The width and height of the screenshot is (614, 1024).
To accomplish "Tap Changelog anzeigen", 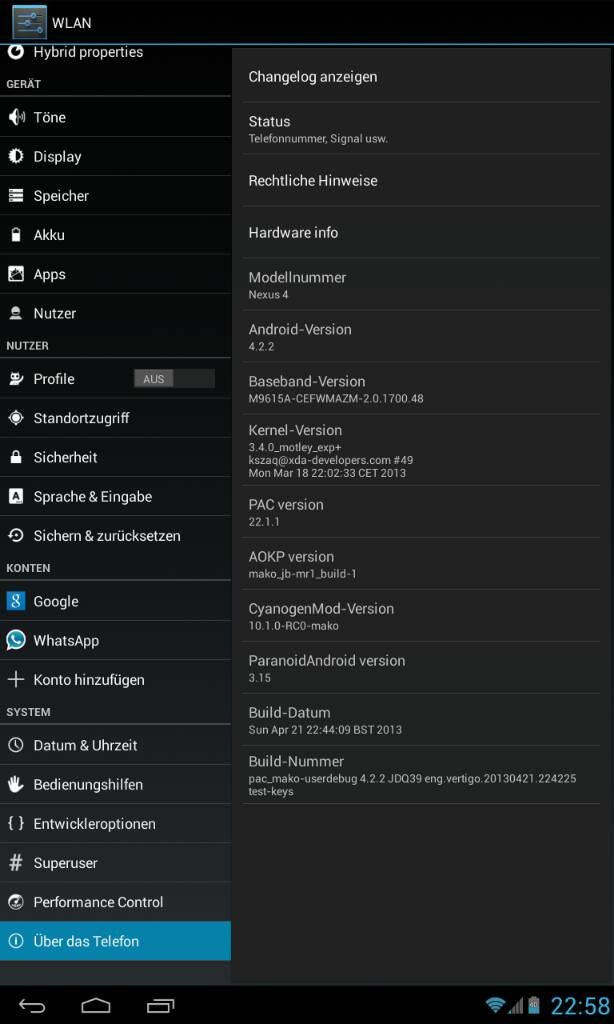I will (x=421, y=77).
